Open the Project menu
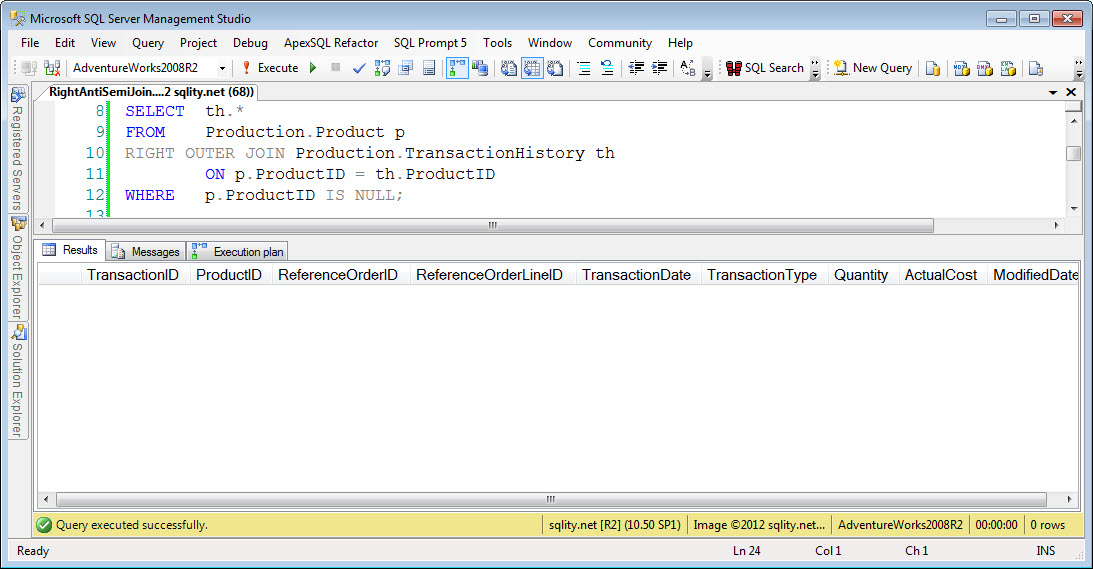This screenshot has width=1093, height=569. point(198,43)
